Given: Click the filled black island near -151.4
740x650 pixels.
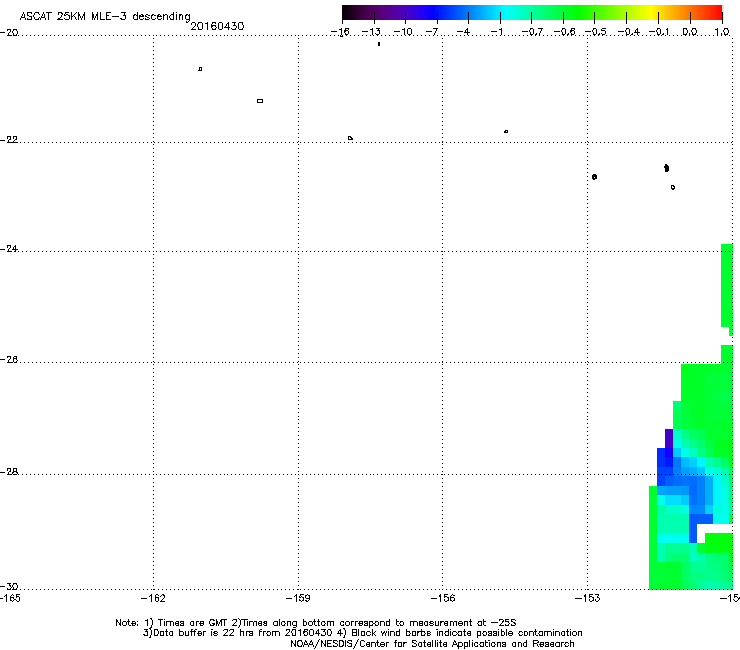Looking at the screenshot, I should coord(666,168).
